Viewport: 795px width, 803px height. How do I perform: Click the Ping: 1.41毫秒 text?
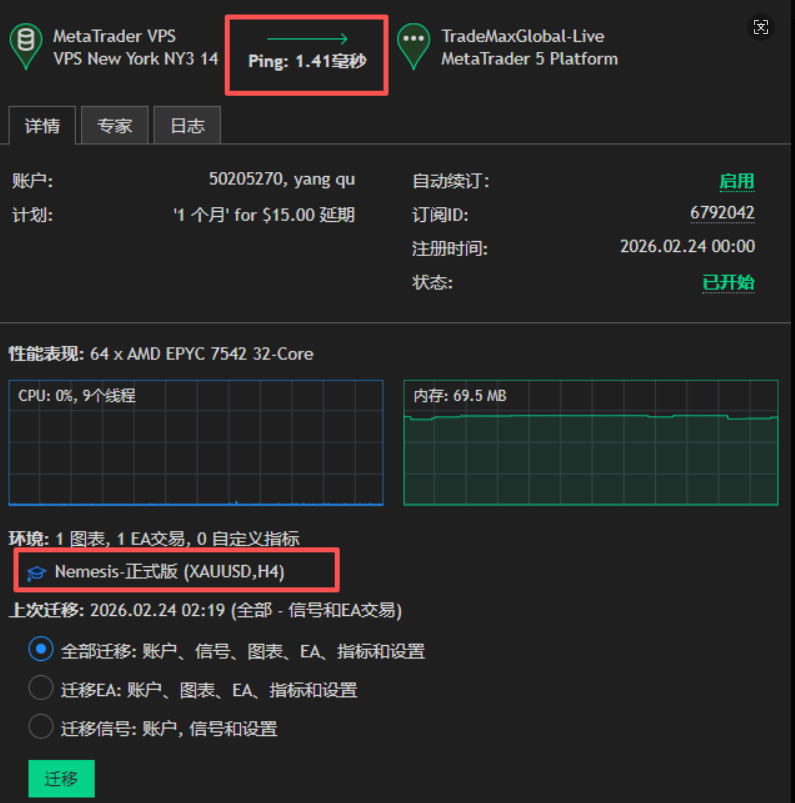pyautogui.click(x=307, y=61)
